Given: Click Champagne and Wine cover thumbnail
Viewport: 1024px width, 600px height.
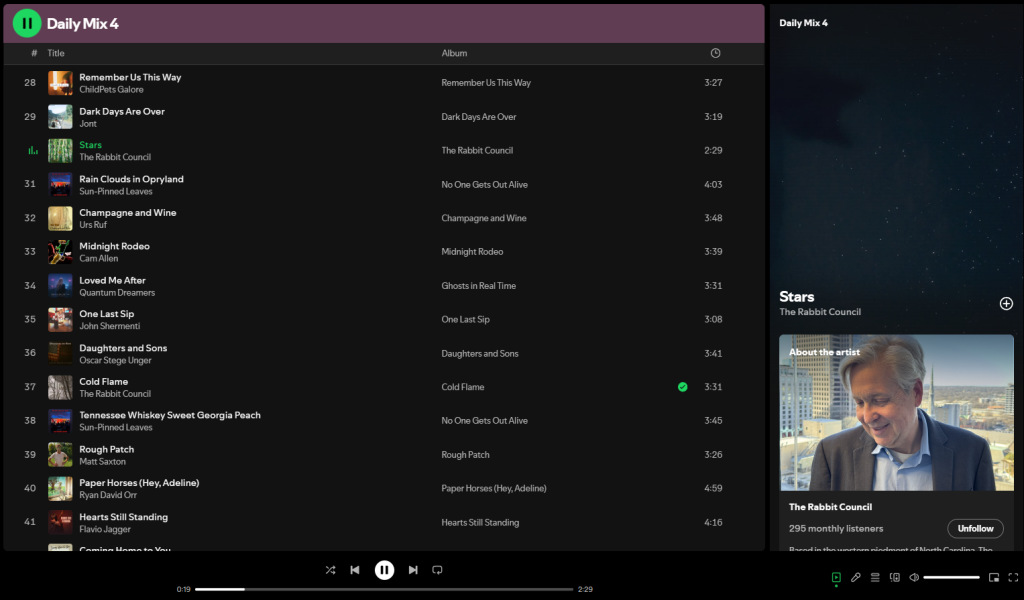Looking at the screenshot, I should coord(60,218).
